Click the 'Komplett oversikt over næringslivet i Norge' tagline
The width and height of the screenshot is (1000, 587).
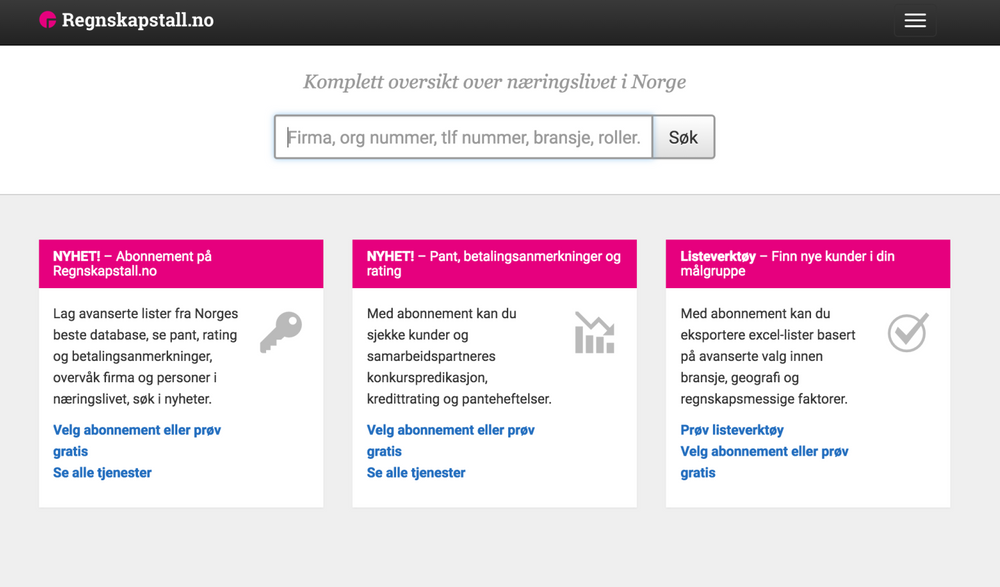[x=494, y=82]
